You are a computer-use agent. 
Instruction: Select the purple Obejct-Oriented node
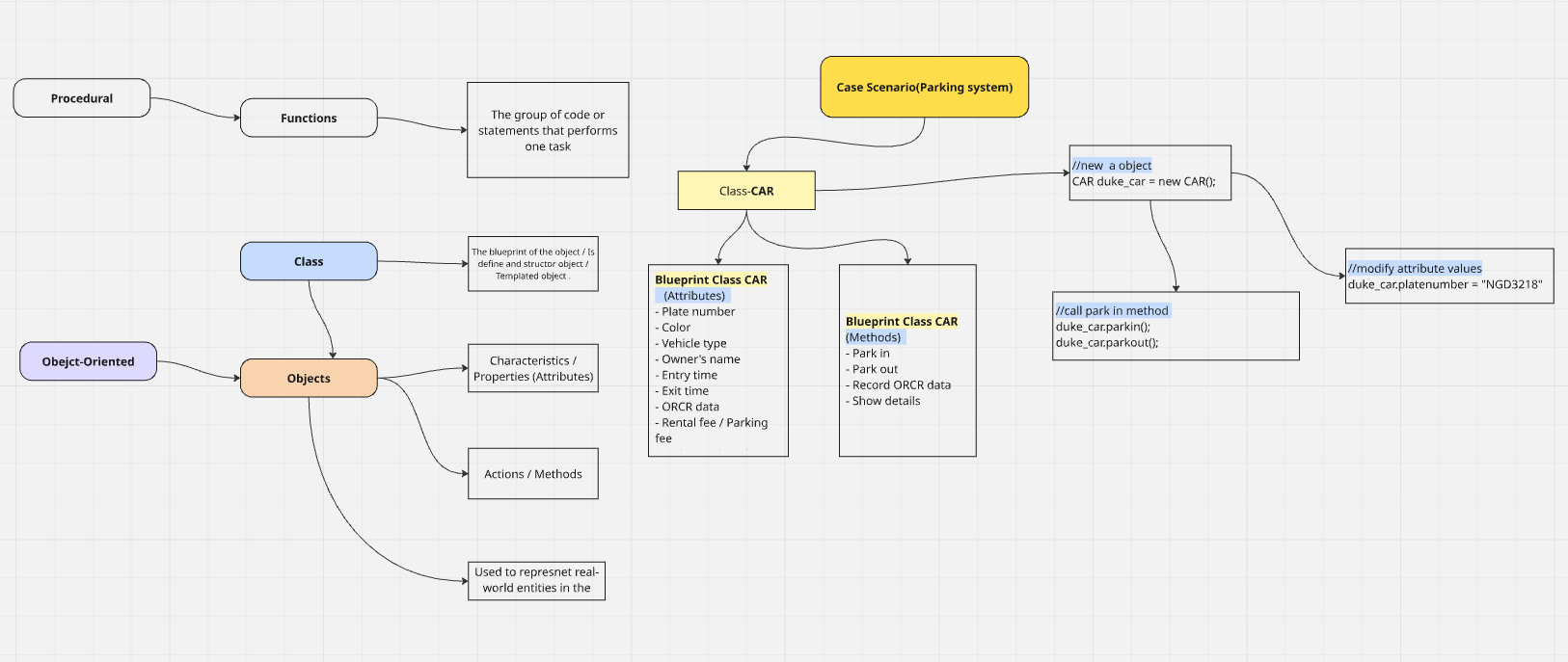coord(88,361)
